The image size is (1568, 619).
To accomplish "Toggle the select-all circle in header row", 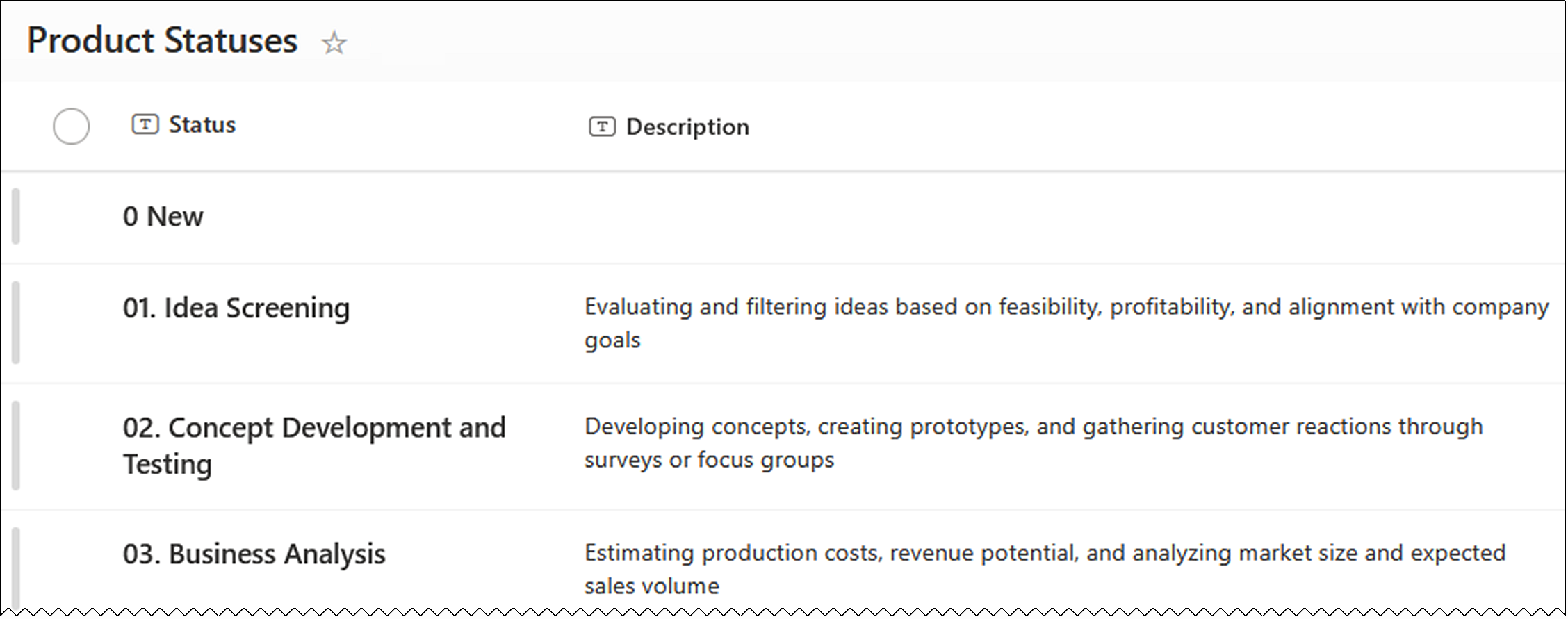I will (71, 126).
